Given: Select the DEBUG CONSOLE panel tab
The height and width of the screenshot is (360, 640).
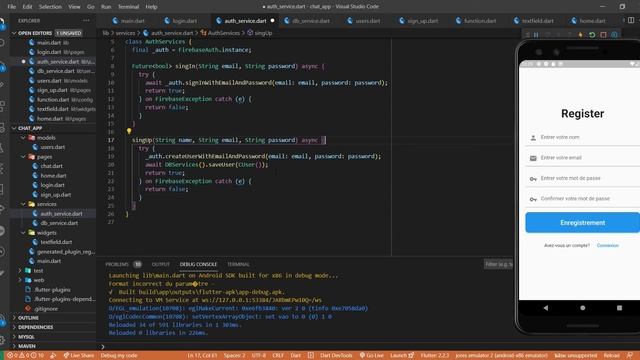Looking at the screenshot, I should [198, 264].
